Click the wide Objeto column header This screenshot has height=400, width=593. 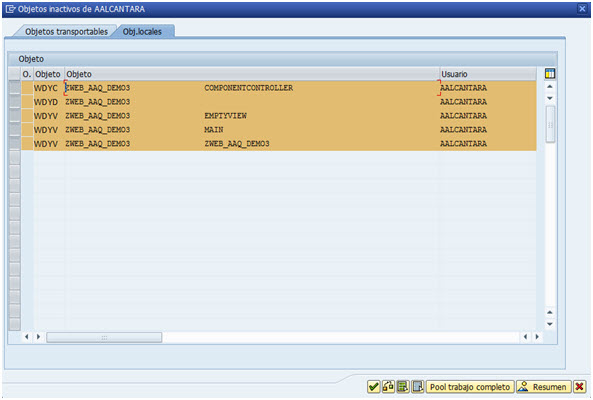point(252,74)
